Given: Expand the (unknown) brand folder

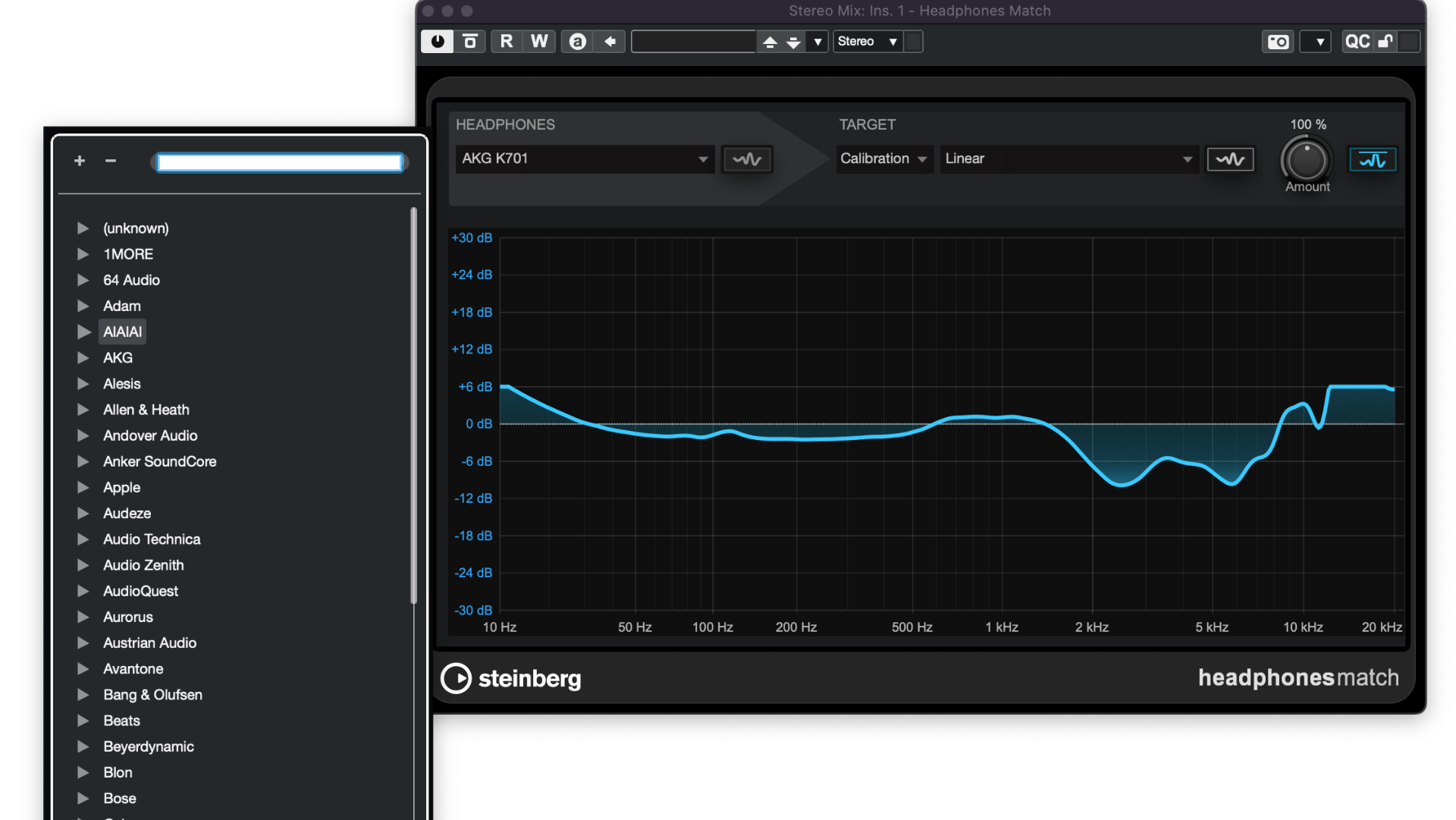Looking at the screenshot, I should (x=83, y=228).
